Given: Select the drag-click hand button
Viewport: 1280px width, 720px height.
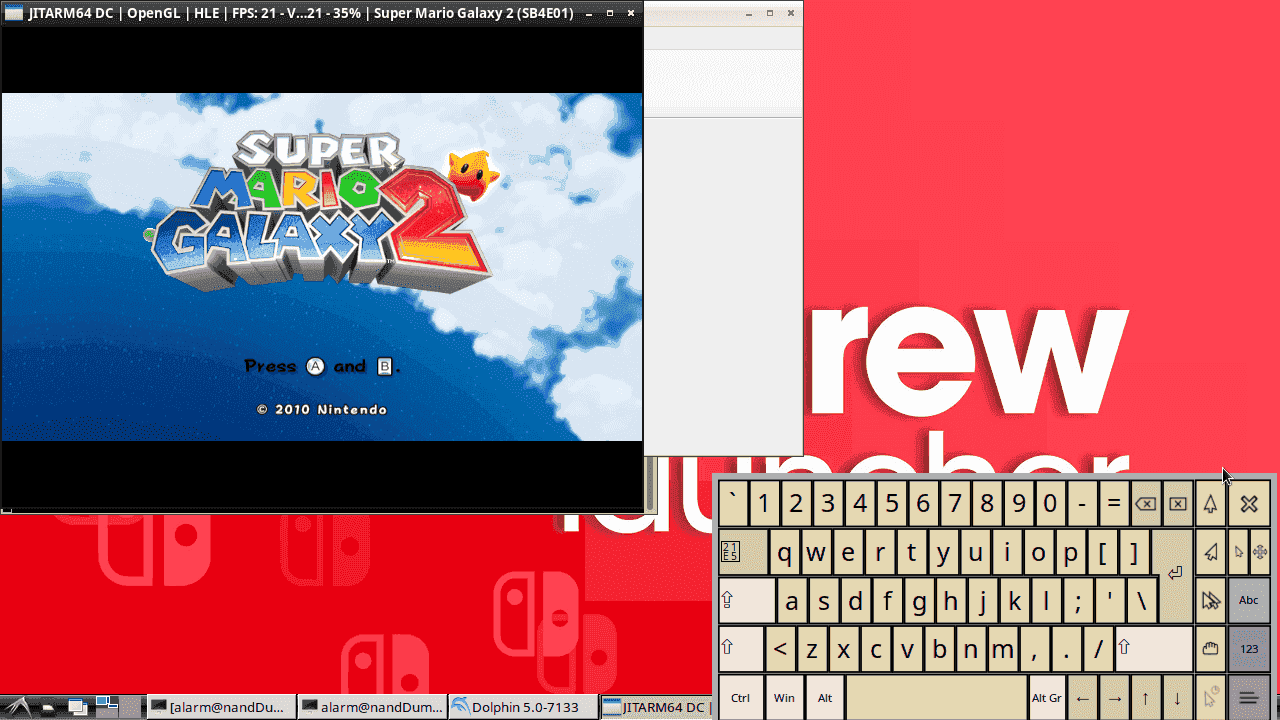Looking at the screenshot, I should pyautogui.click(x=1211, y=648).
